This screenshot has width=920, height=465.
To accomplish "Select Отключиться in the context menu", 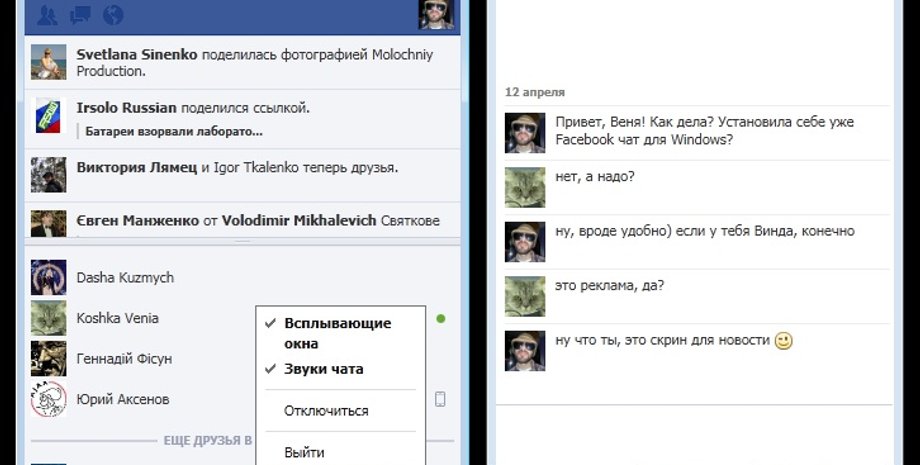I will click(x=326, y=411).
